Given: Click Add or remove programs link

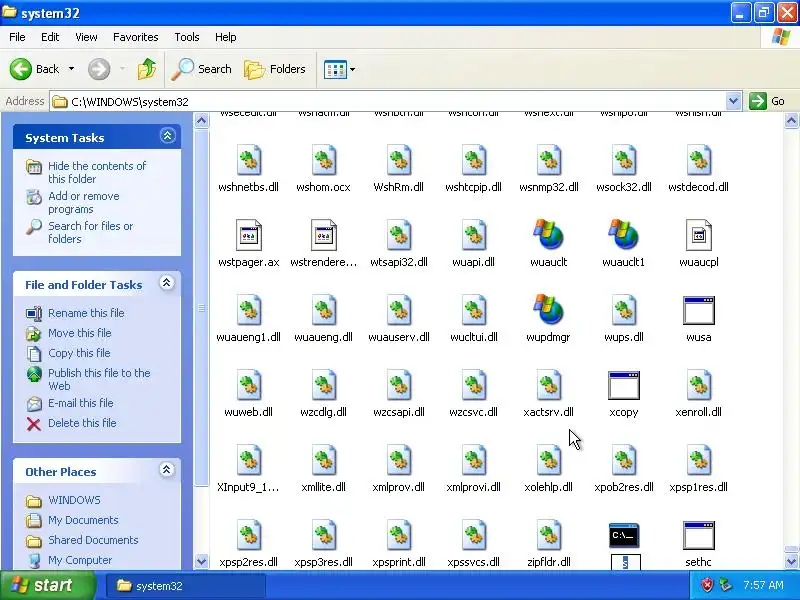Looking at the screenshot, I should (x=84, y=203).
